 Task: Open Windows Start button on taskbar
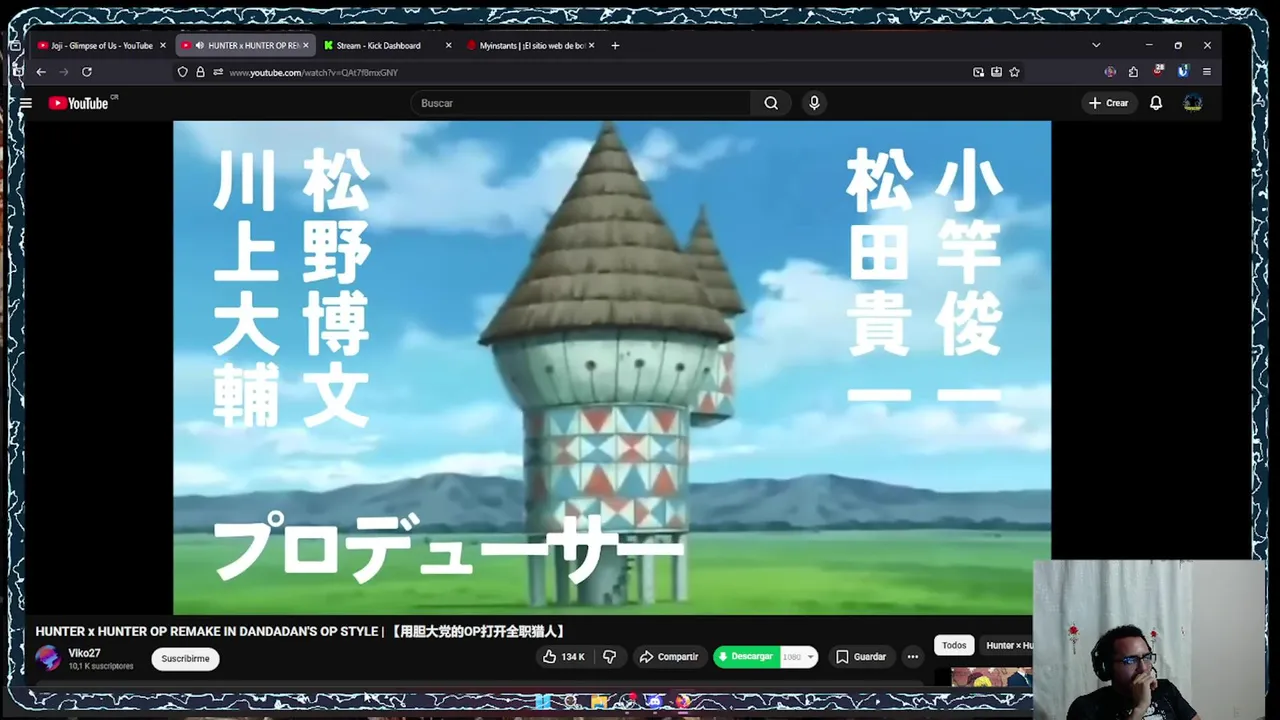click(x=543, y=702)
